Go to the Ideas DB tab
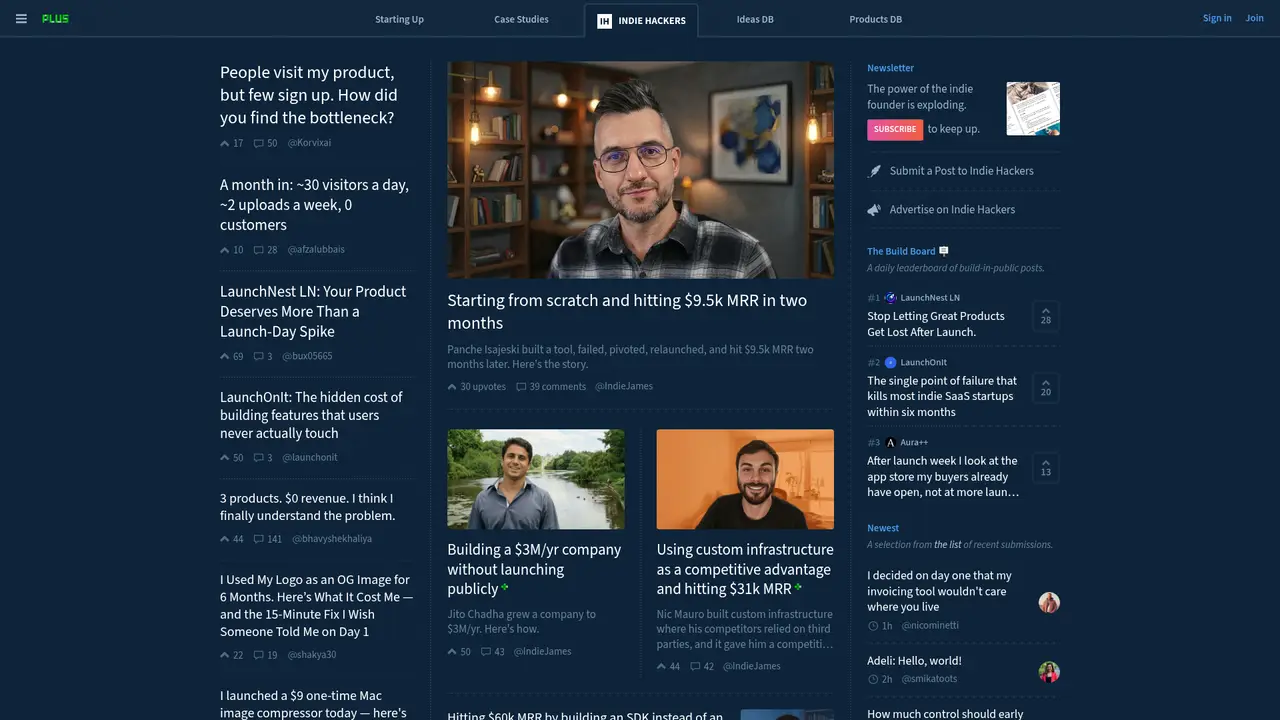This screenshot has height=720, width=1280. [755, 20]
